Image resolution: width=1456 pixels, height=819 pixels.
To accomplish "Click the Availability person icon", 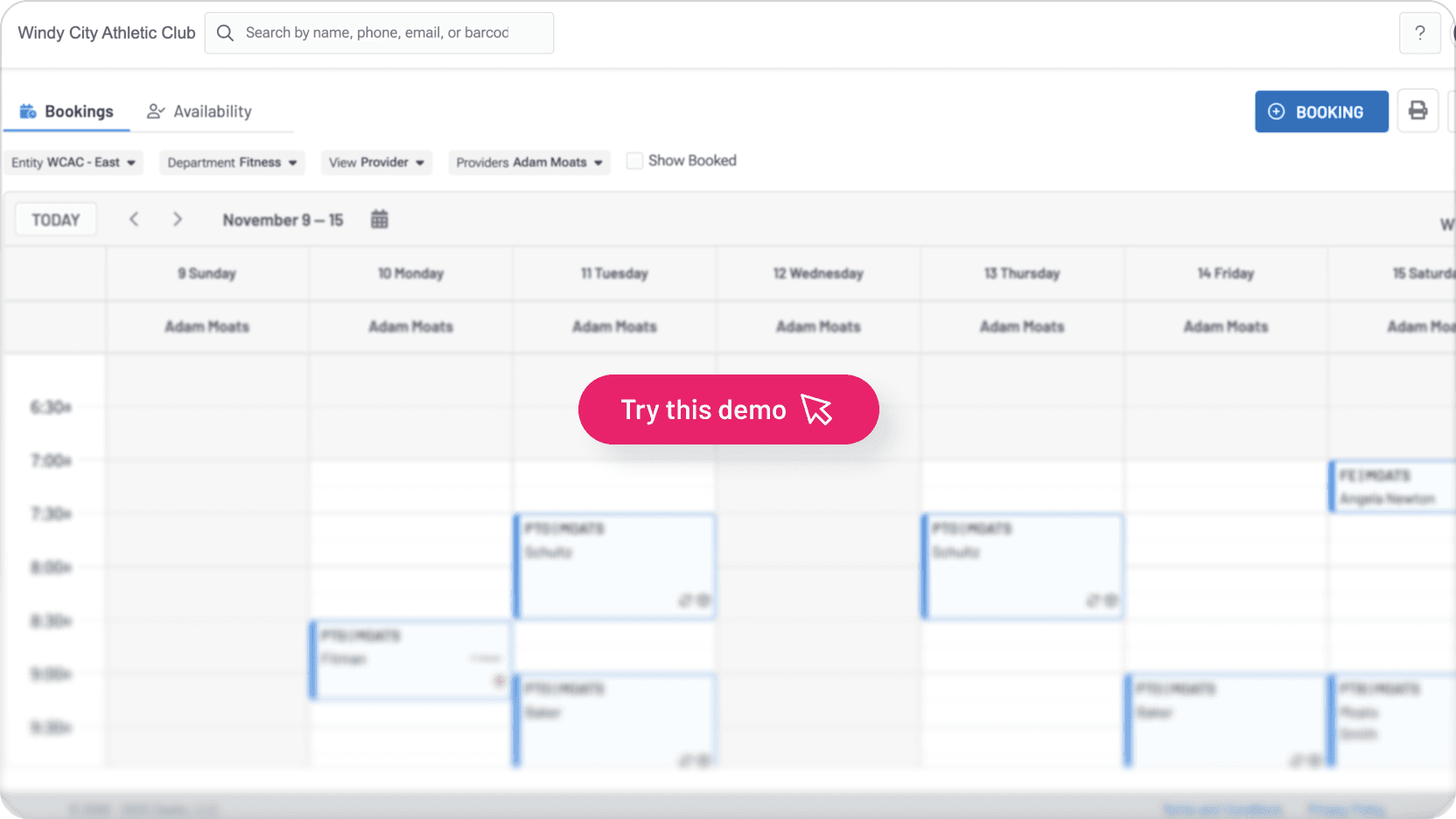I will click(x=156, y=111).
